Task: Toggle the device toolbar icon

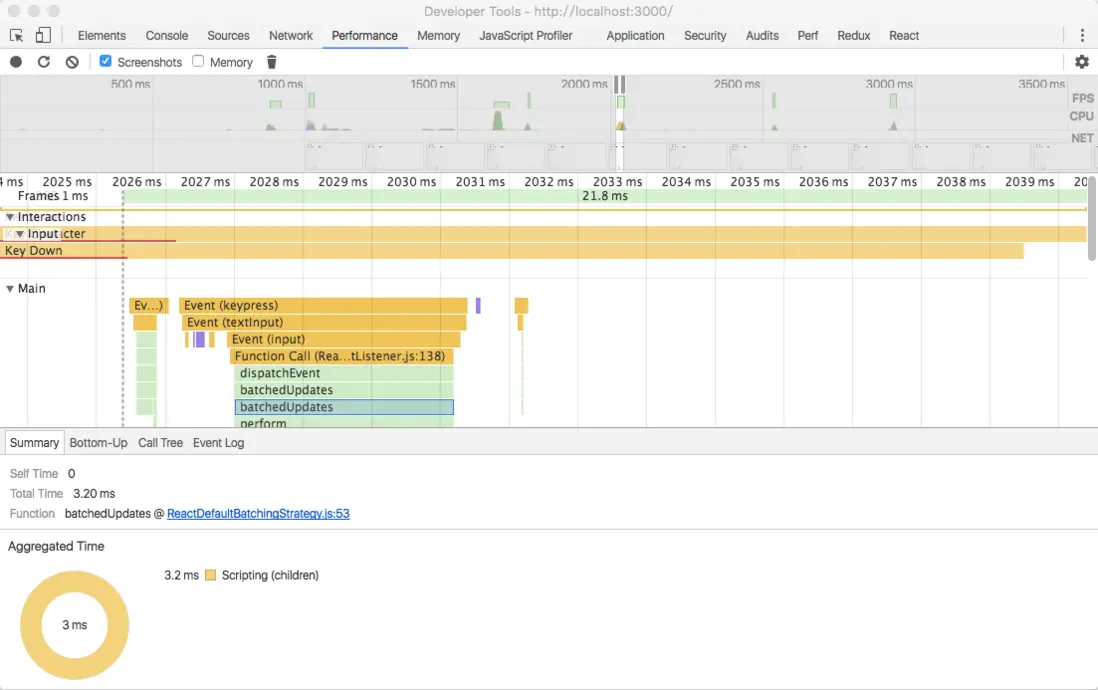Action: tap(43, 35)
